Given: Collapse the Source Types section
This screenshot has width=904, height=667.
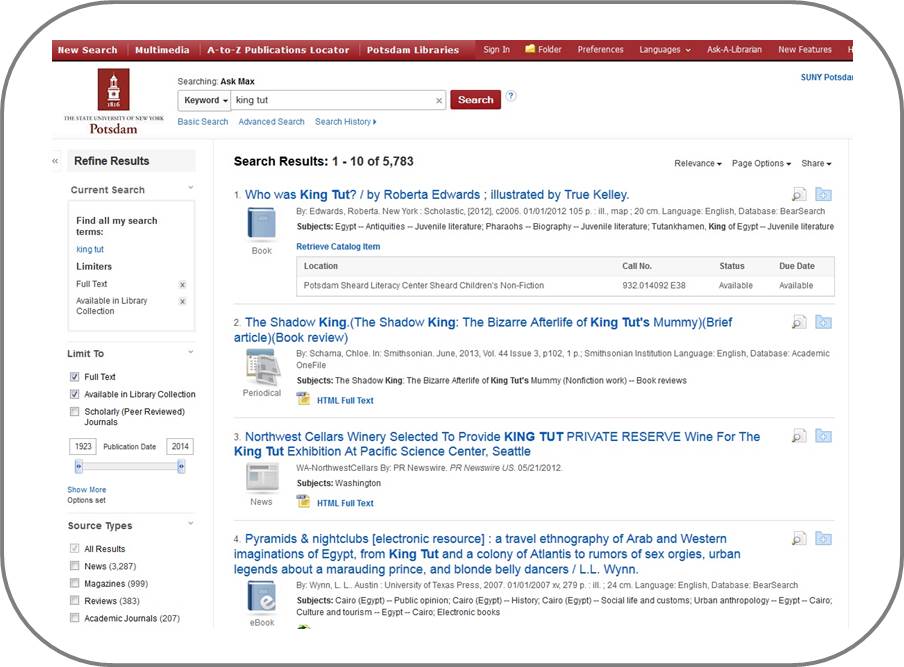Looking at the screenshot, I should [190, 523].
